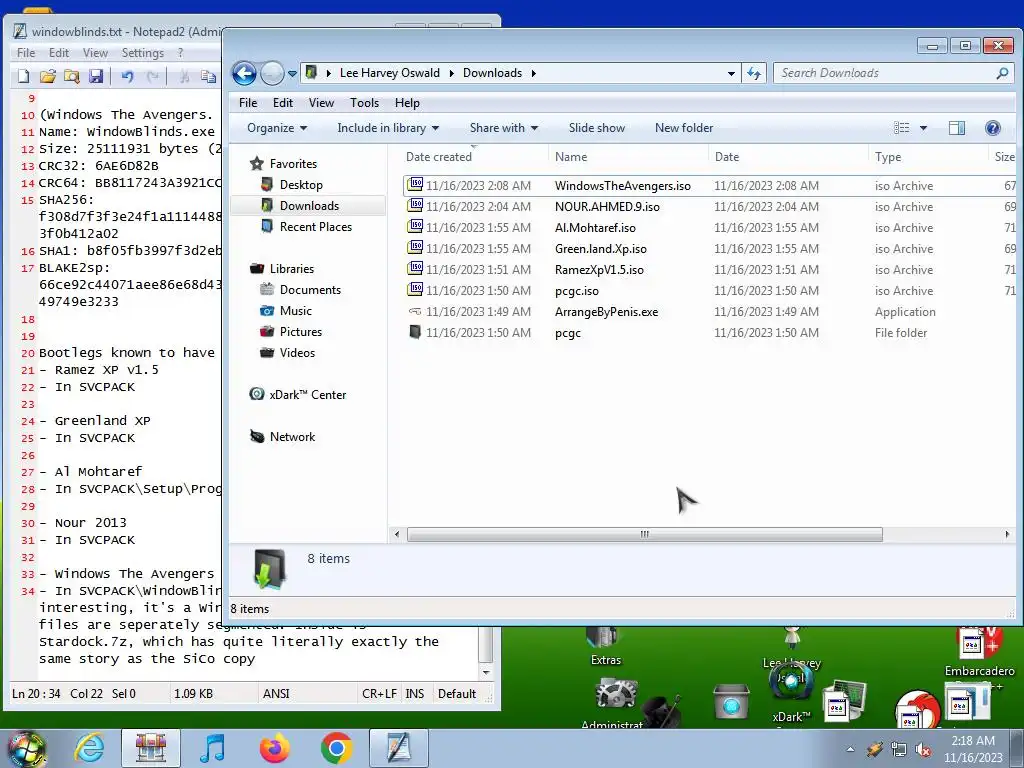
Task: Click Browse folder icon in Notepad2 toolbar
Action: click(72, 76)
